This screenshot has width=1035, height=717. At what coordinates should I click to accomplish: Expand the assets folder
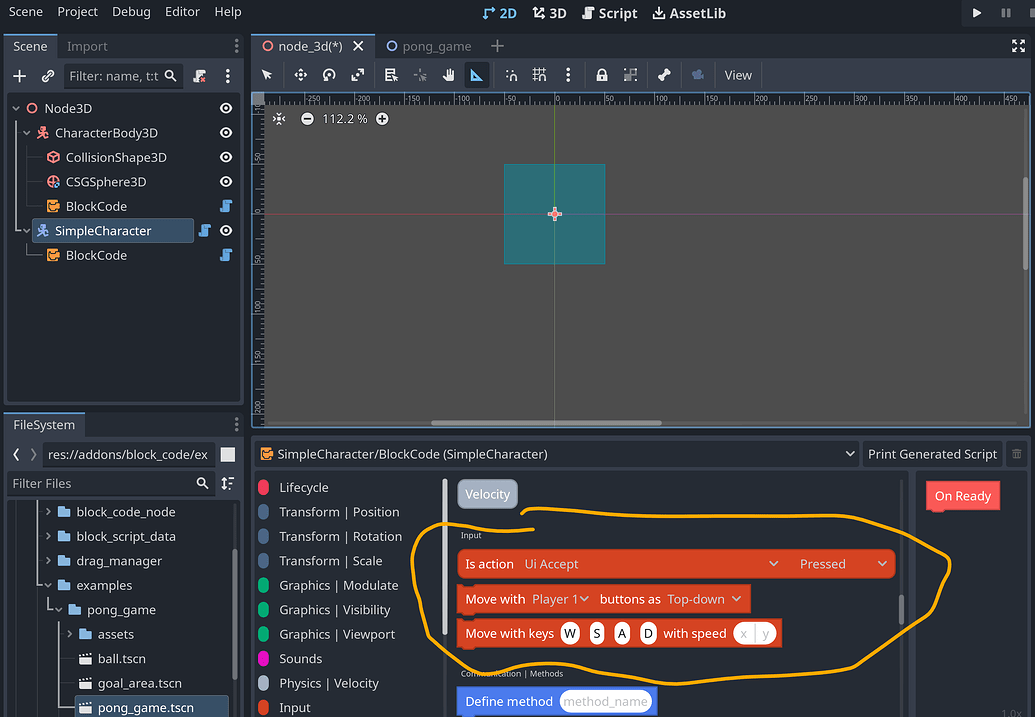pyautogui.click(x=69, y=634)
